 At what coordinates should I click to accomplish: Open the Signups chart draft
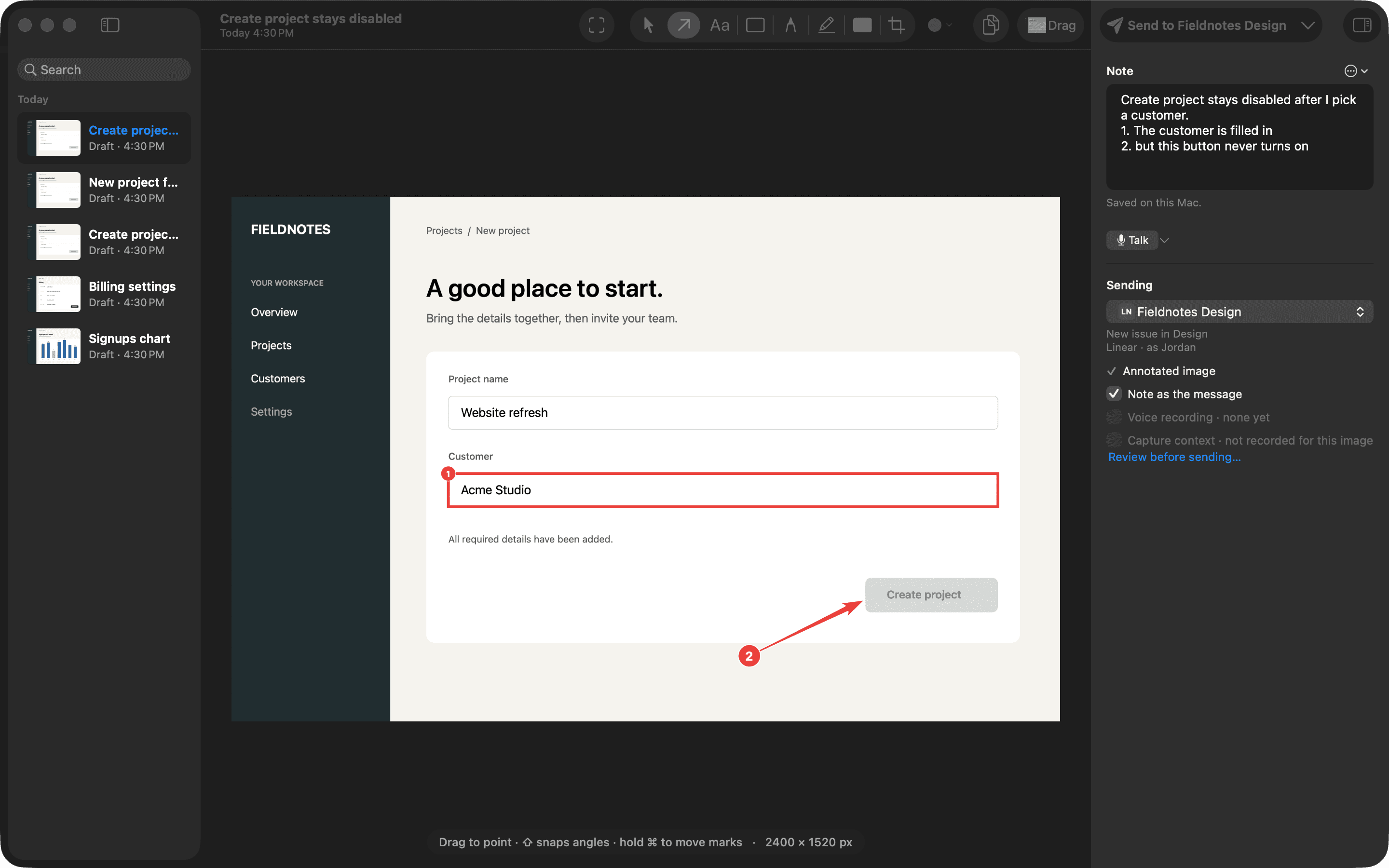tap(104, 346)
